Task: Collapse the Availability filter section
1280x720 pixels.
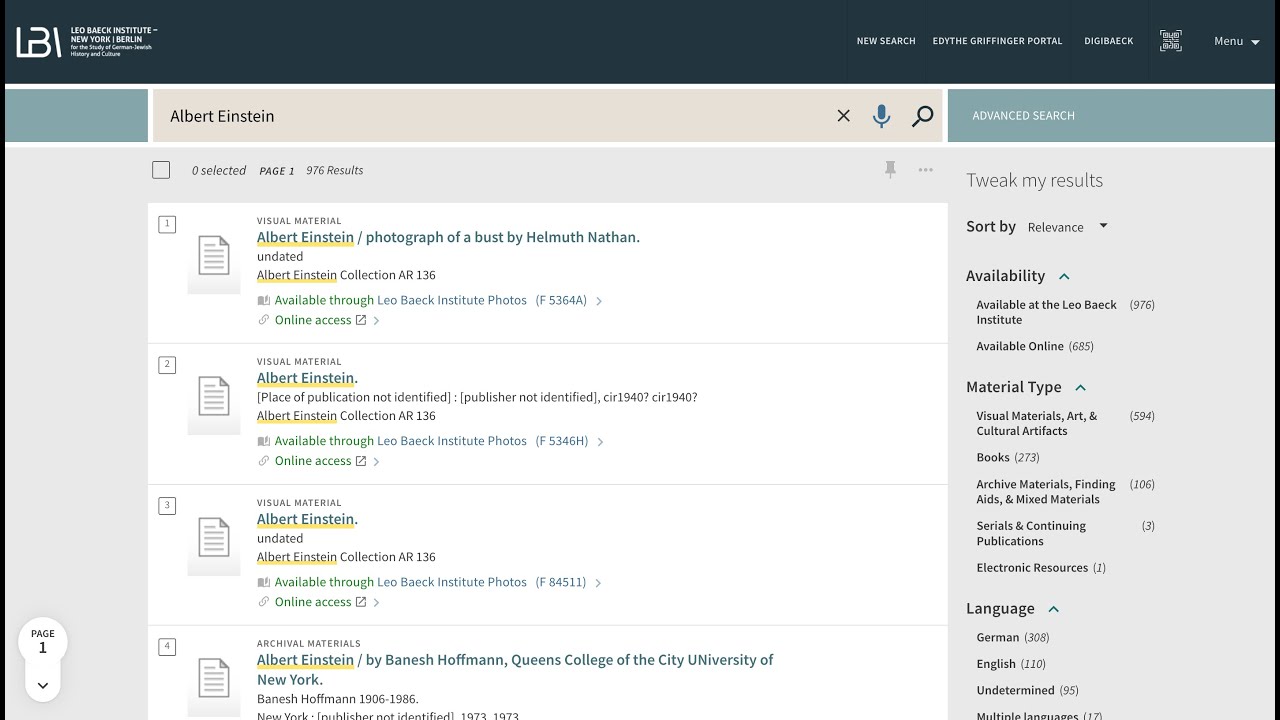Action: 1064,276
